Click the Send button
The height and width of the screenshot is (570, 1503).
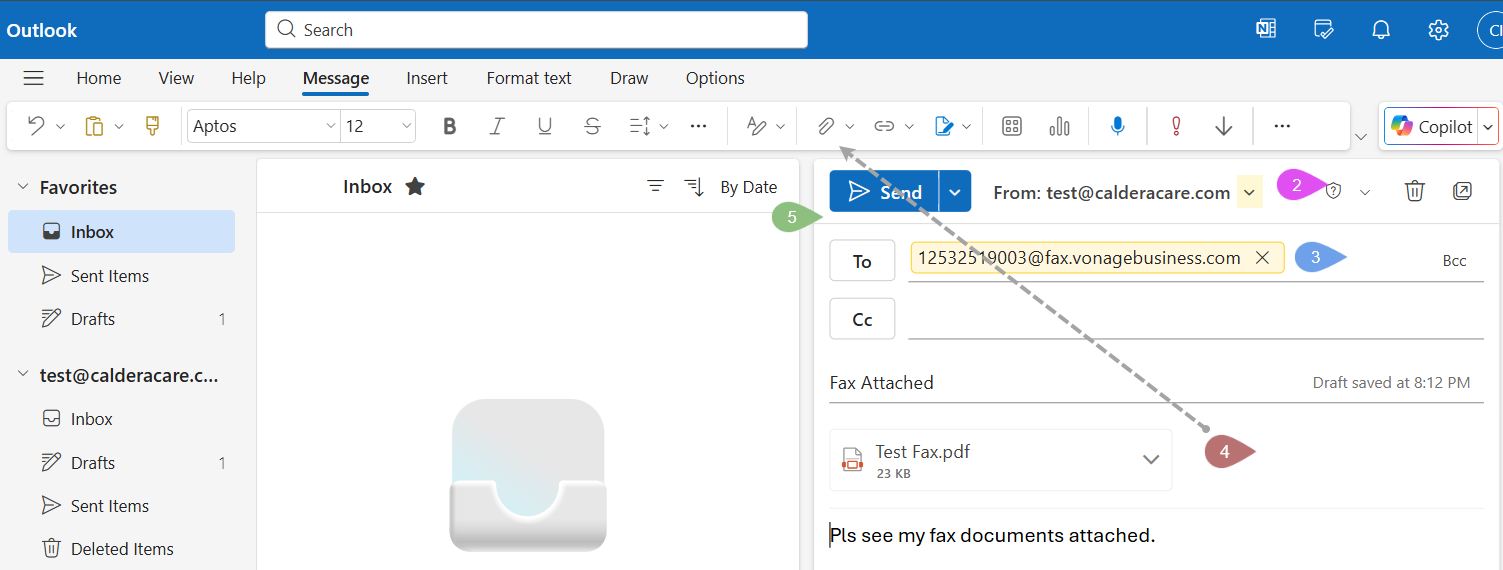(884, 192)
